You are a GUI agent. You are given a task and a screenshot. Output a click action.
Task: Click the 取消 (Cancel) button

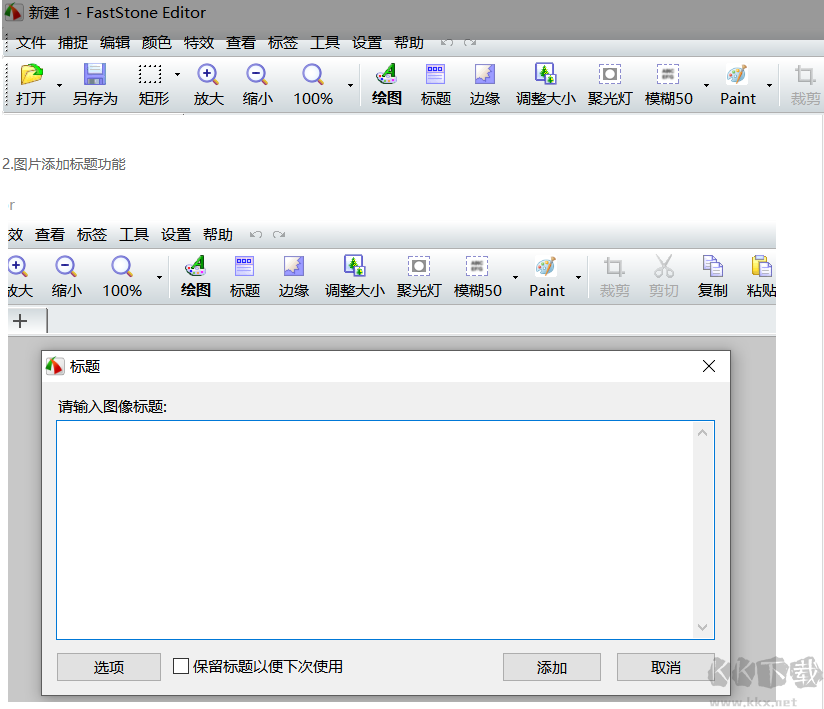point(665,667)
